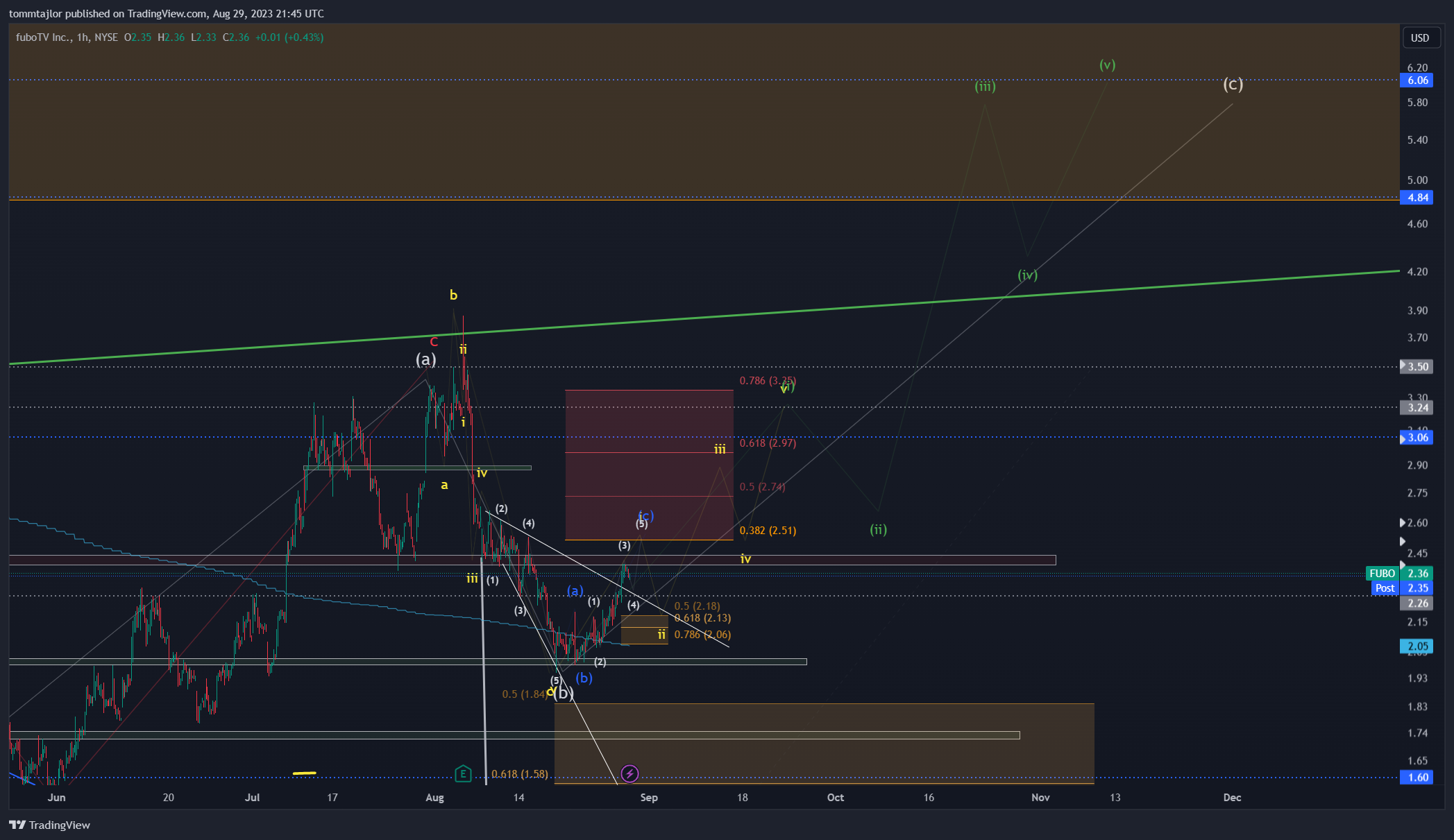Click the large white (b) wave label
This screenshot has height=840, width=1454.
564,692
